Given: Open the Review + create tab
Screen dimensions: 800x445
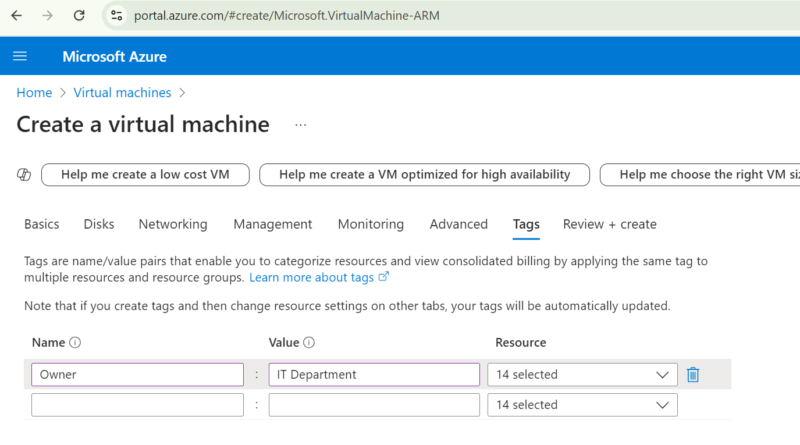Looking at the screenshot, I should (609, 224).
